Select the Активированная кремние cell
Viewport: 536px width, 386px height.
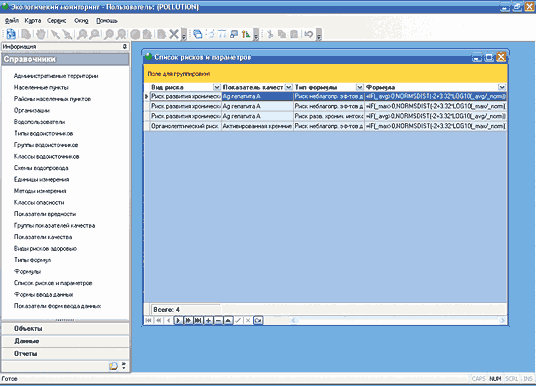point(257,126)
